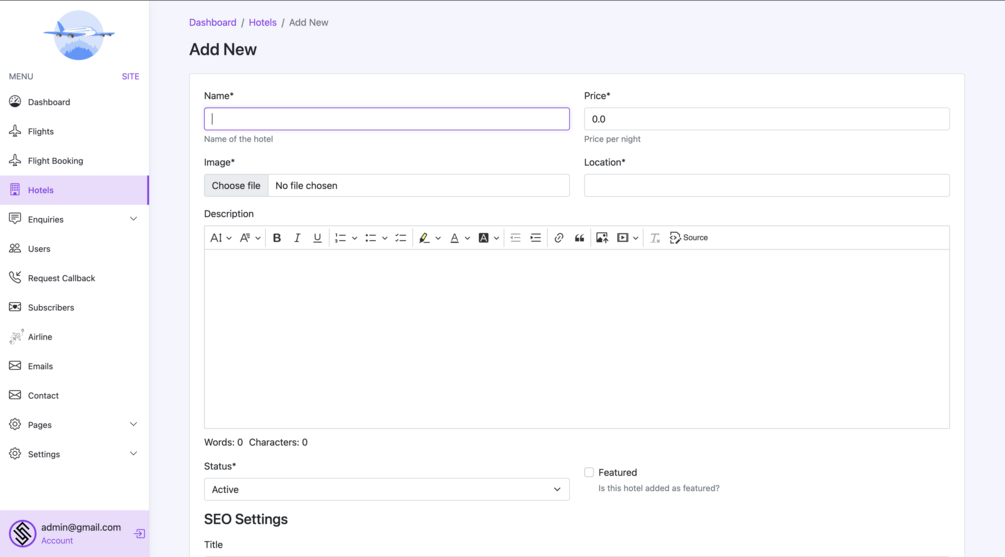The image size is (1005, 557).
Task: Expand the Enquiries sidebar submenu
Action: coord(133,219)
